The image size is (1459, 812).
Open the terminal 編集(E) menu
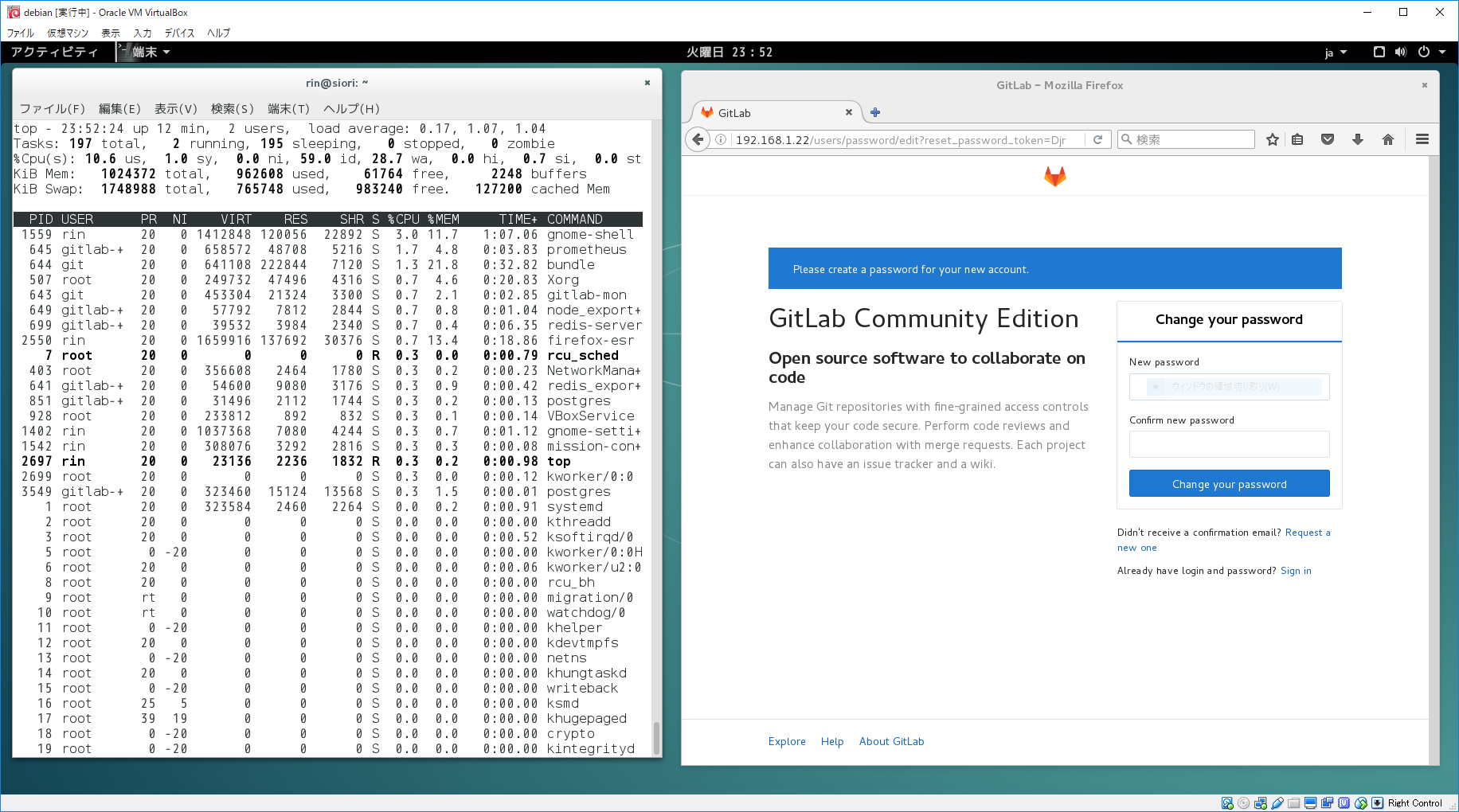pyautogui.click(x=119, y=108)
